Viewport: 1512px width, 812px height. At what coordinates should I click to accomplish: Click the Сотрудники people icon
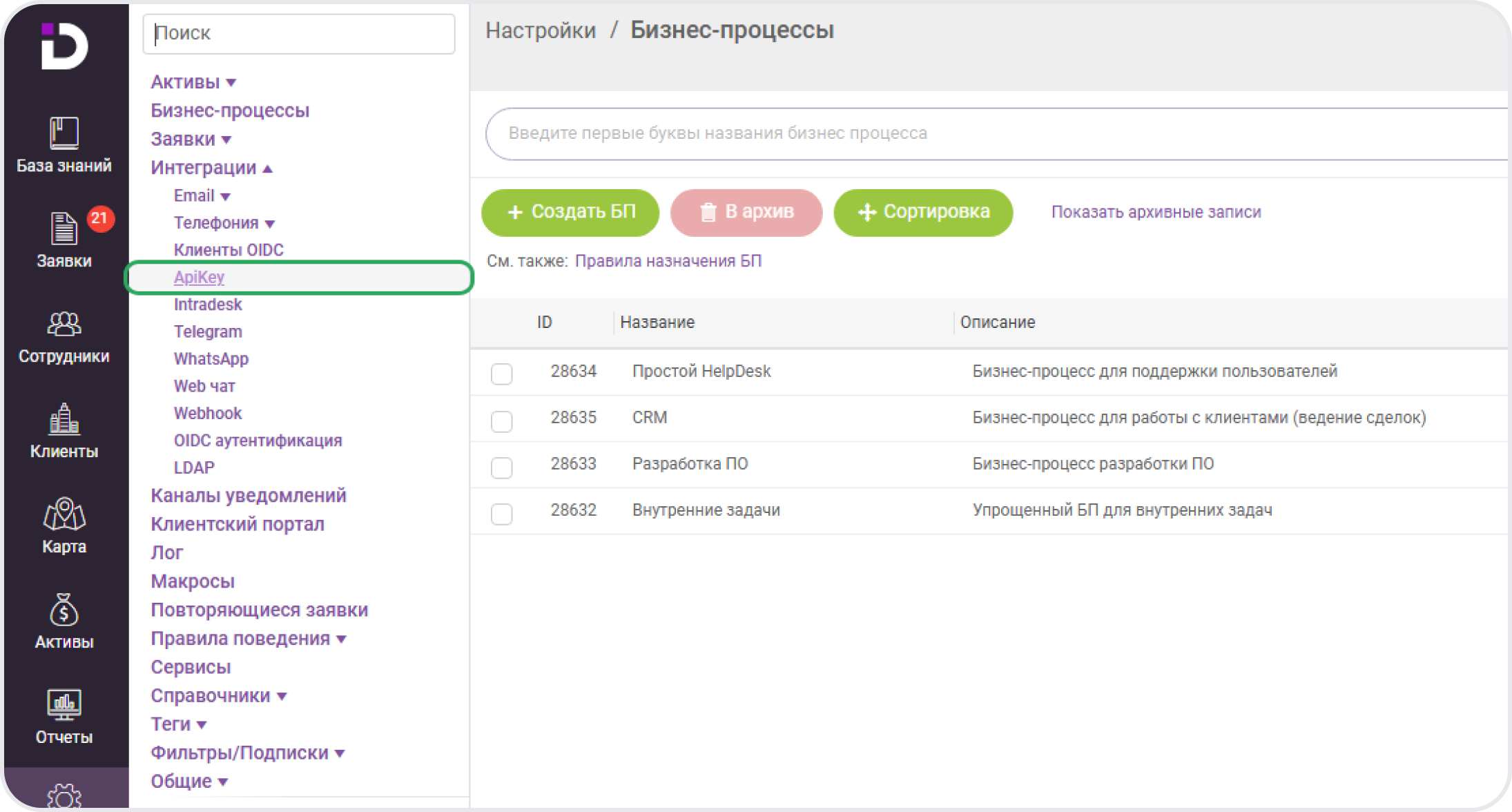(64, 323)
